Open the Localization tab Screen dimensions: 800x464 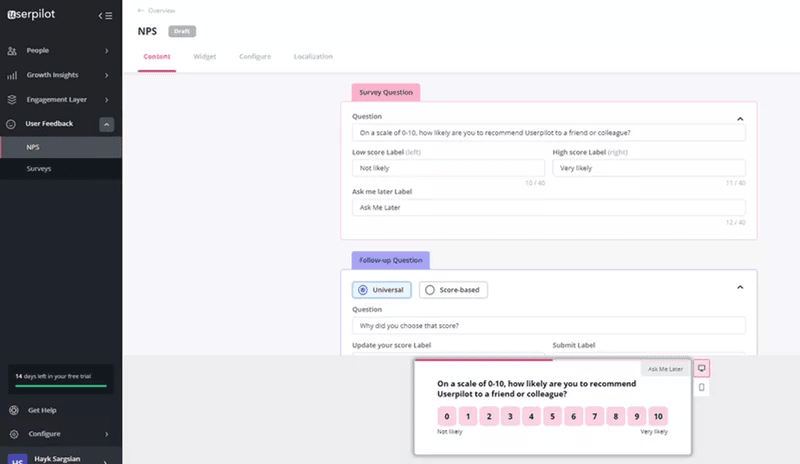tap(313, 57)
